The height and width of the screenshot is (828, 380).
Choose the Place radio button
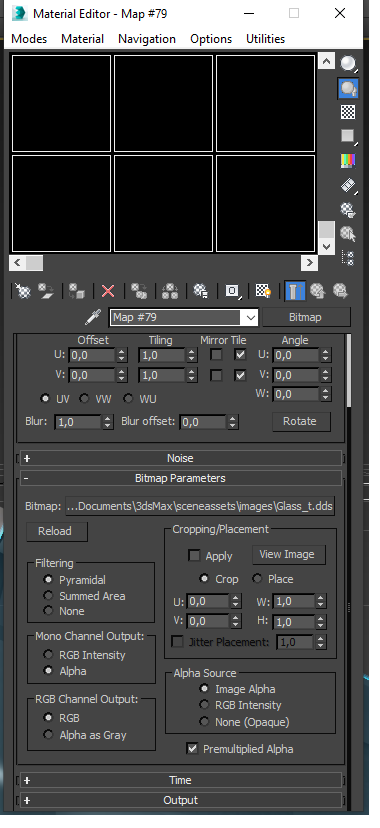pyautogui.click(x=257, y=579)
